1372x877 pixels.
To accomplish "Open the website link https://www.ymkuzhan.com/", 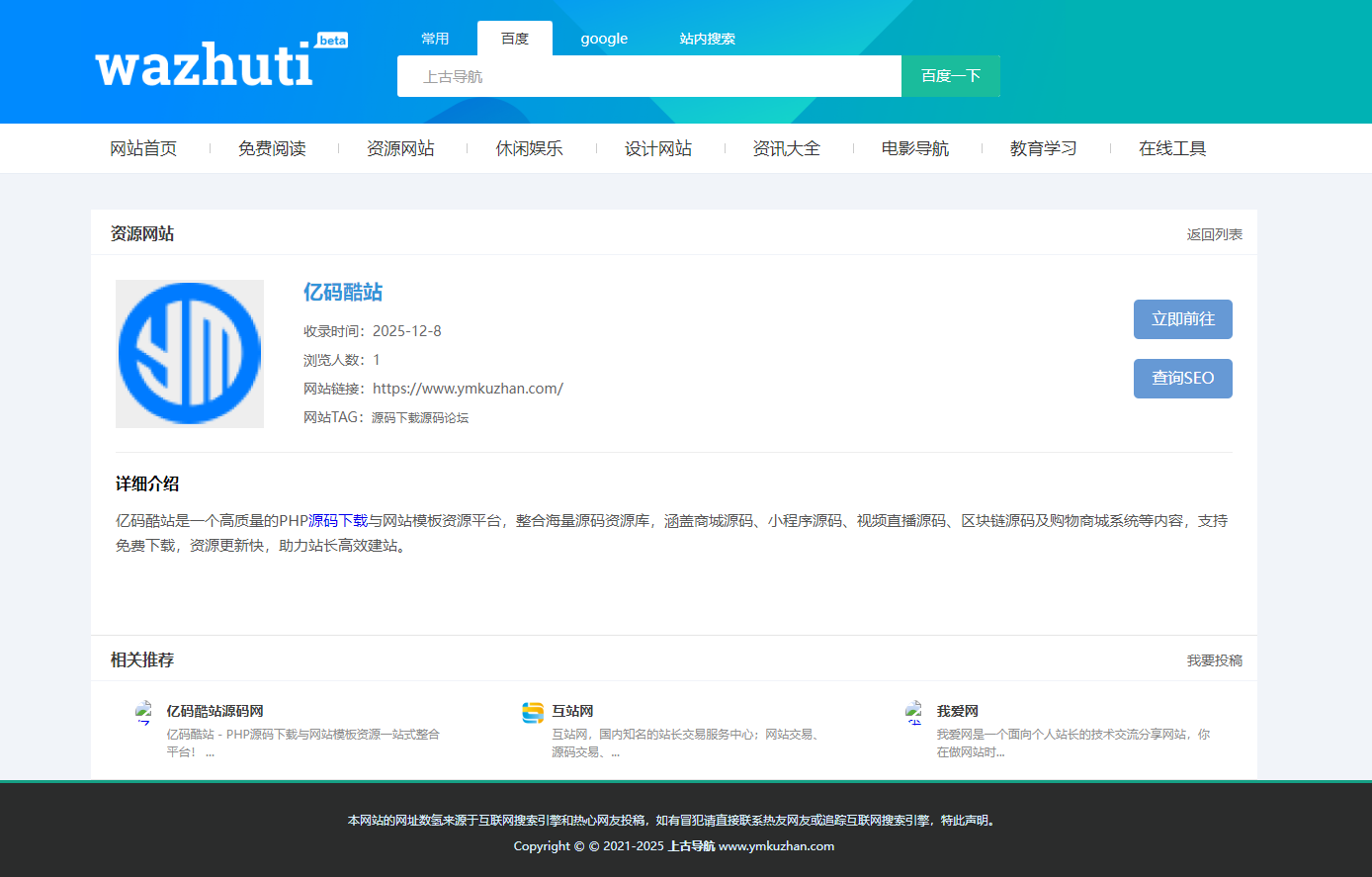I will (467, 388).
